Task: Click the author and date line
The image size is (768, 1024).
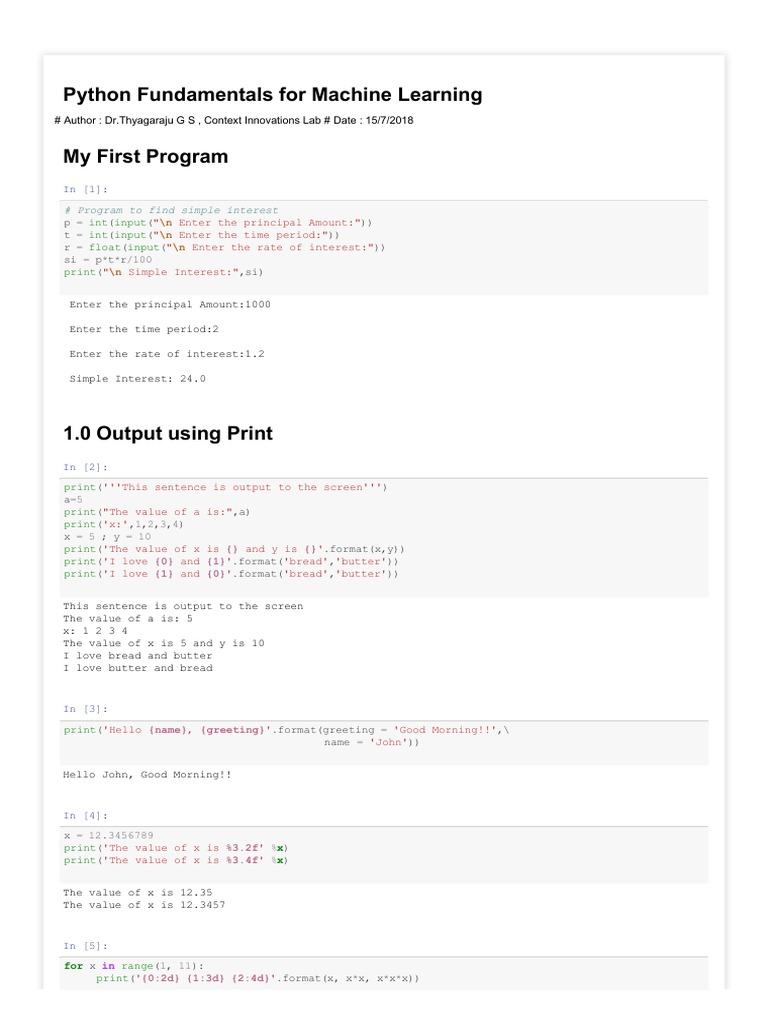Action: [x=234, y=121]
